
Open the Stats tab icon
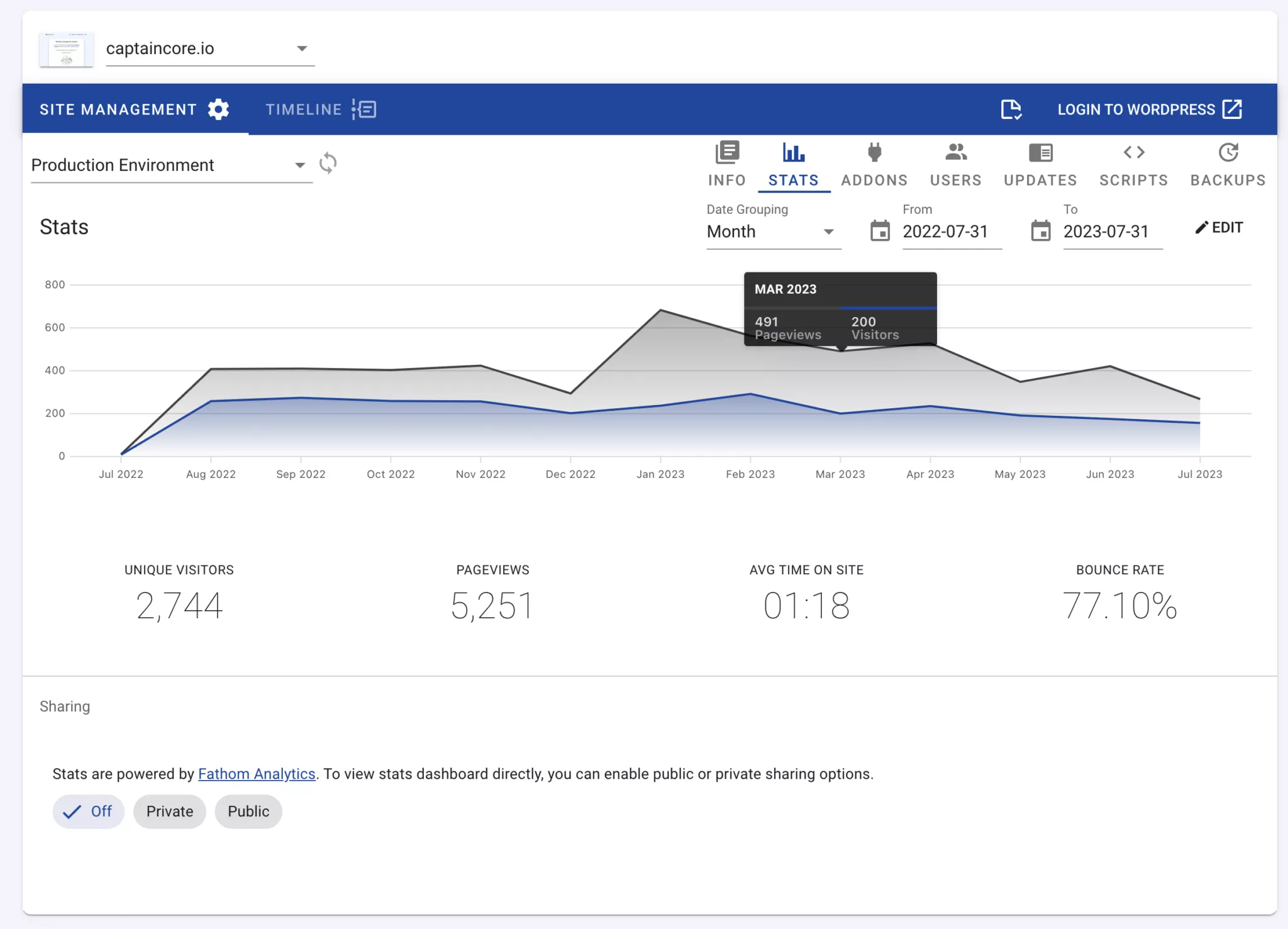pyautogui.click(x=794, y=152)
